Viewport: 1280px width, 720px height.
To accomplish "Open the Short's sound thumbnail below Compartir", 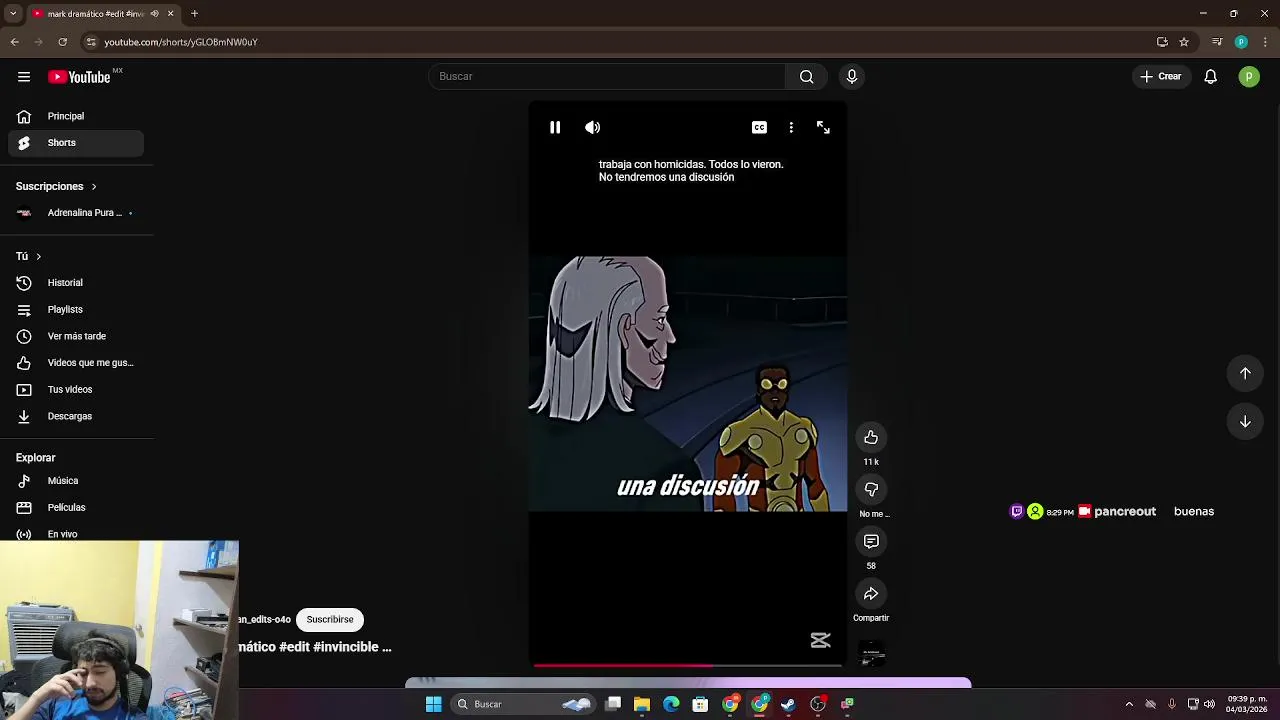I will pyautogui.click(x=872, y=654).
